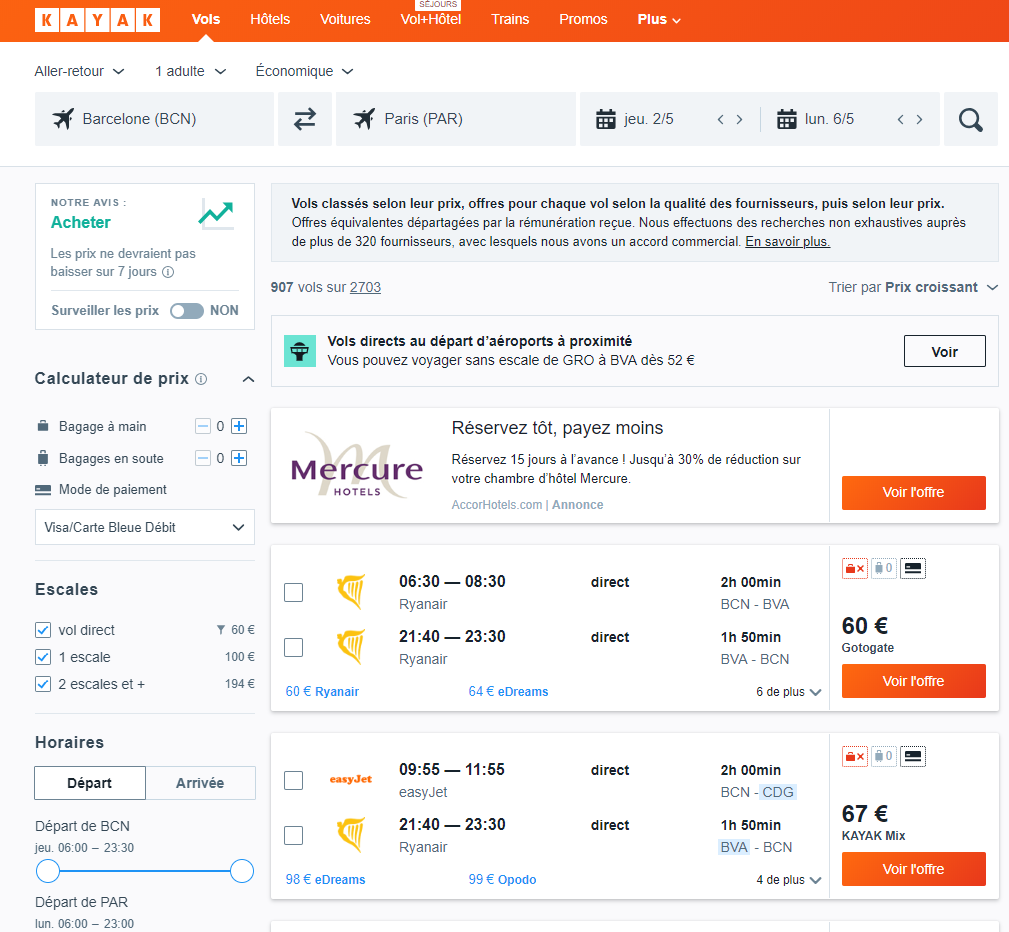Click the return date calendar icon
1009x932 pixels.
click(x=786, y=119)
